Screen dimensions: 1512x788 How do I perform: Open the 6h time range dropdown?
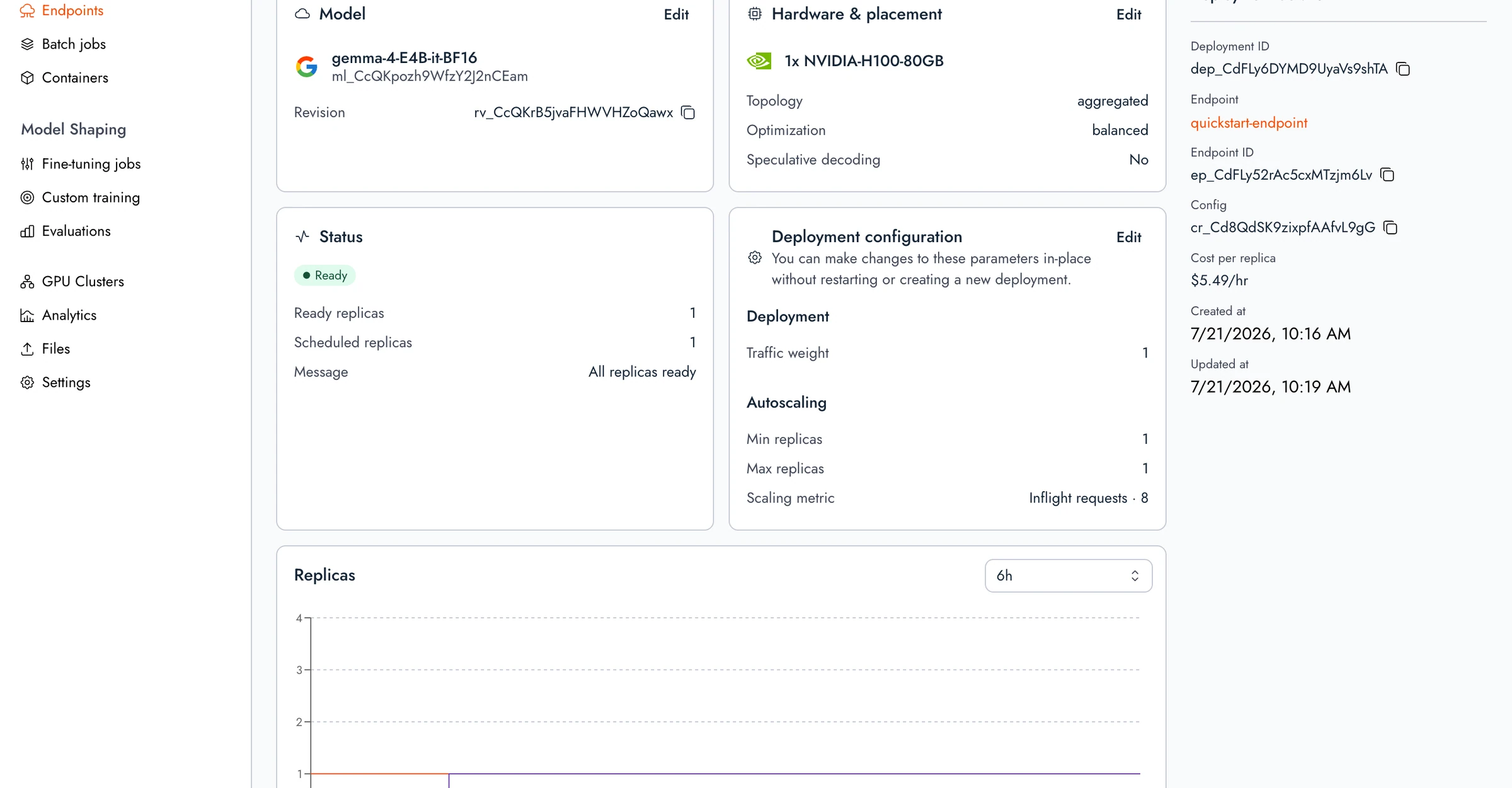click(1068, 576)
